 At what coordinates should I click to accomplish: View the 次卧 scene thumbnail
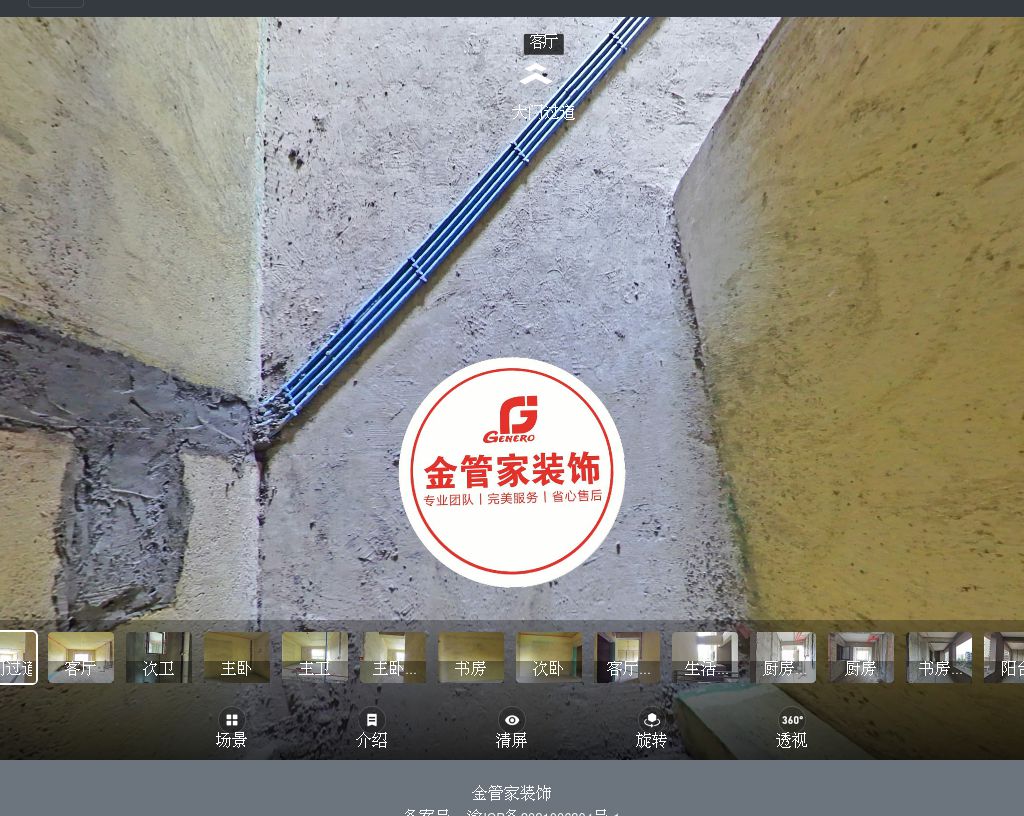(549, 657)
